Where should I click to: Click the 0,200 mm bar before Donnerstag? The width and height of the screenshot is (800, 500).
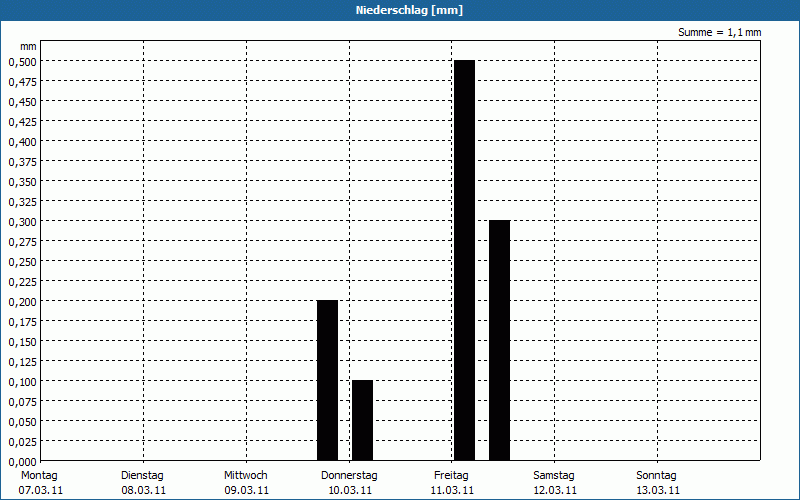point(328,381)
